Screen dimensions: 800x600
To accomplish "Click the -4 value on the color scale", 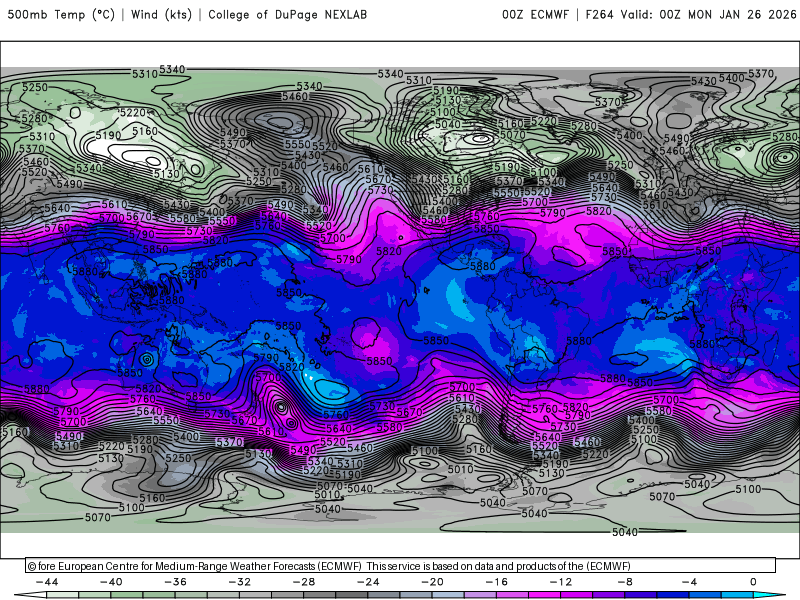I will click(x=689, y=582).
